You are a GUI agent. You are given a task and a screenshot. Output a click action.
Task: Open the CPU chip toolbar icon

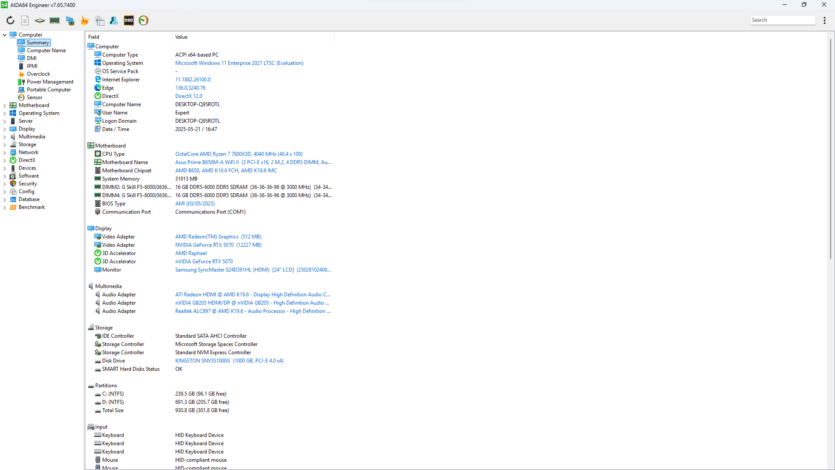click(x=40, y=20)
